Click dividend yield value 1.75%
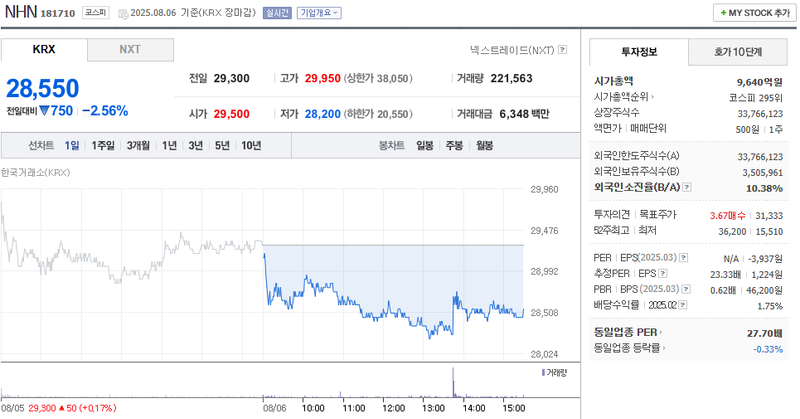This screenshot has width=800, height=419. [x=770, y=306]
